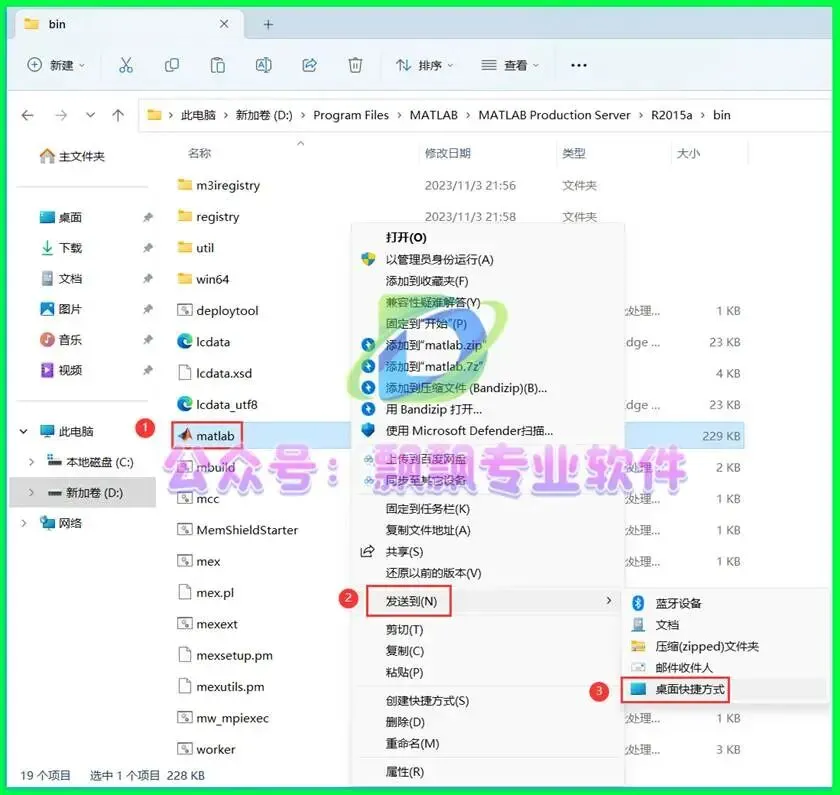Go forward with the right arrow
Screen dimensions: 840x795
tap(61, 115)
